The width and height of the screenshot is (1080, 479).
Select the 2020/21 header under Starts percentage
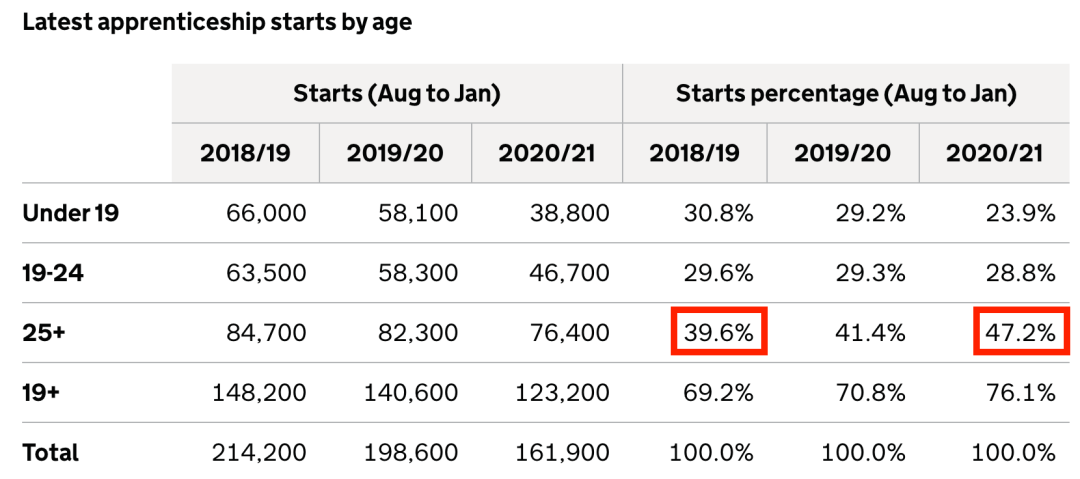click(994, 153)
